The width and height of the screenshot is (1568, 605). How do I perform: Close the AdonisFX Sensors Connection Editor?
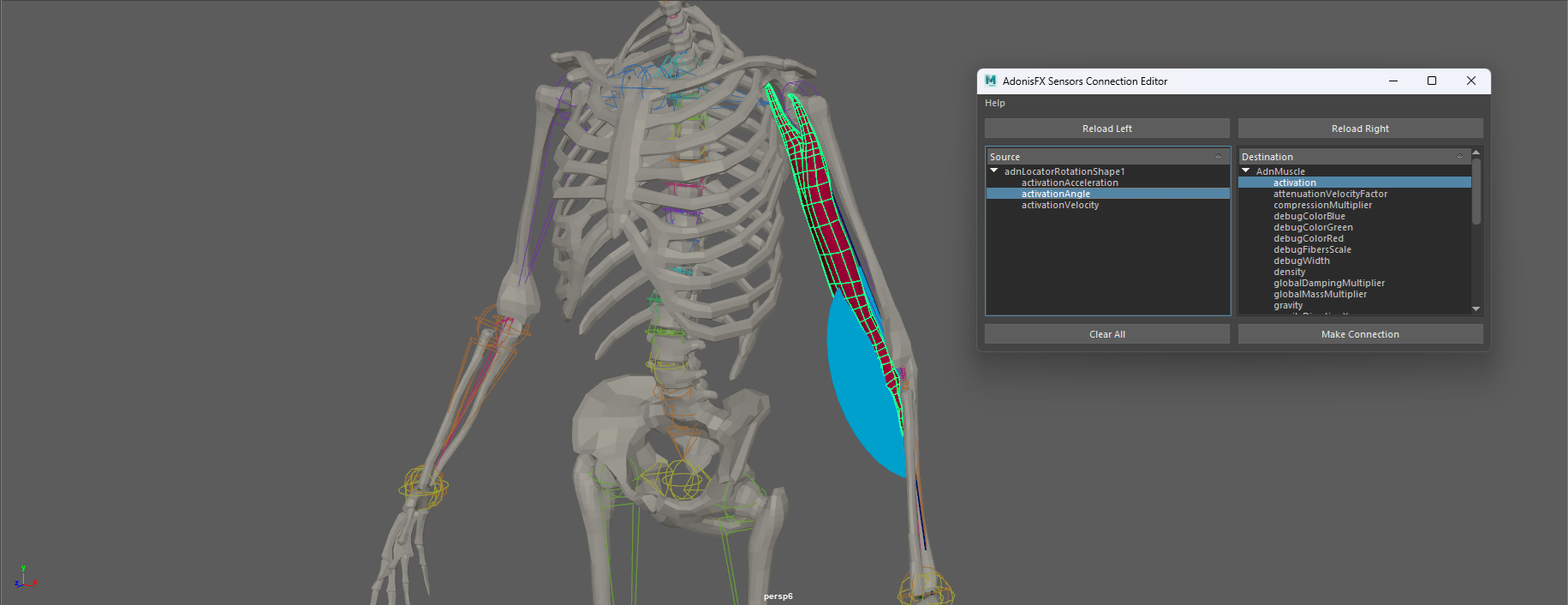(1471, 81)
